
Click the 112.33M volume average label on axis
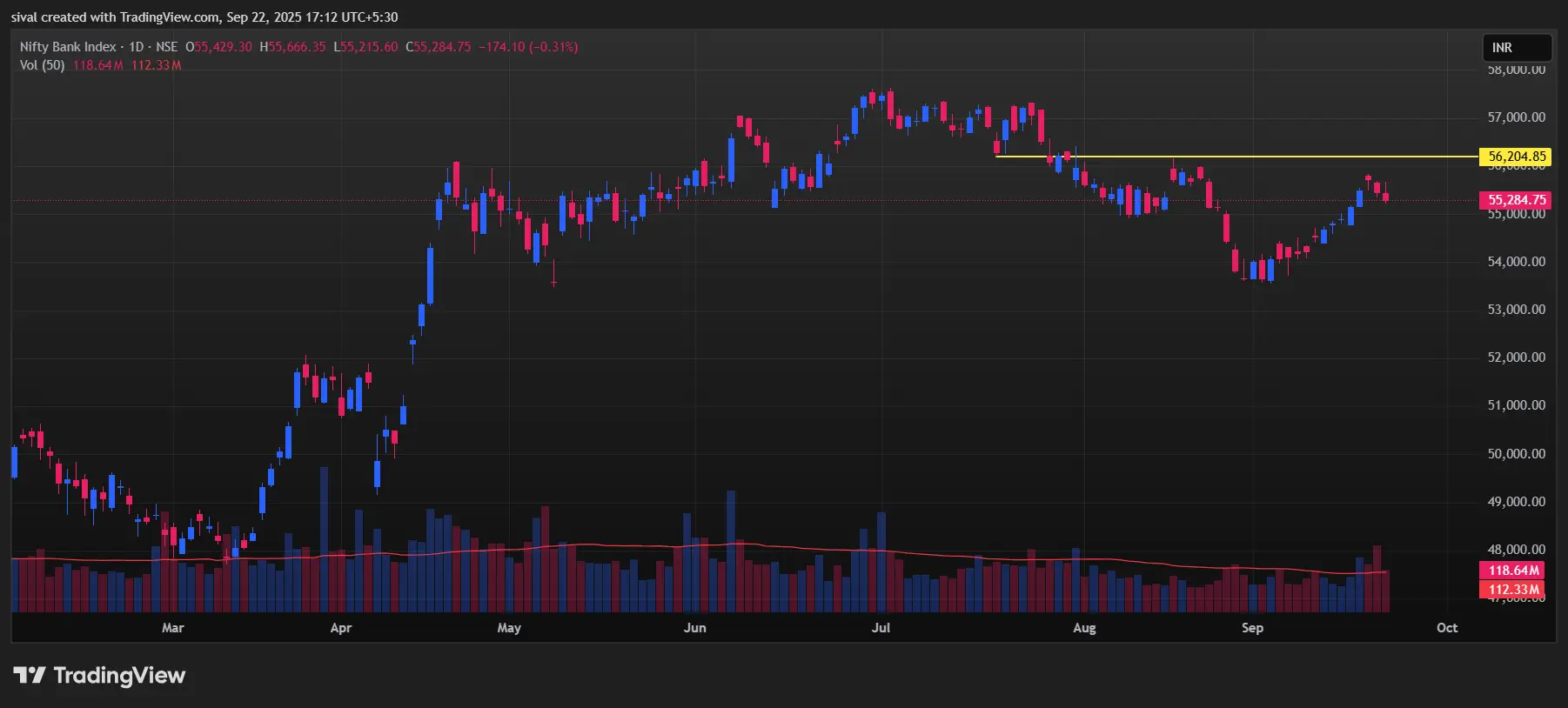coord(1512,589)
